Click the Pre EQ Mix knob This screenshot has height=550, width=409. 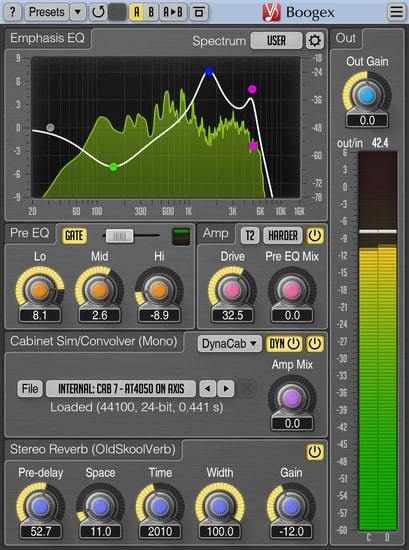[x=292, y=290]
